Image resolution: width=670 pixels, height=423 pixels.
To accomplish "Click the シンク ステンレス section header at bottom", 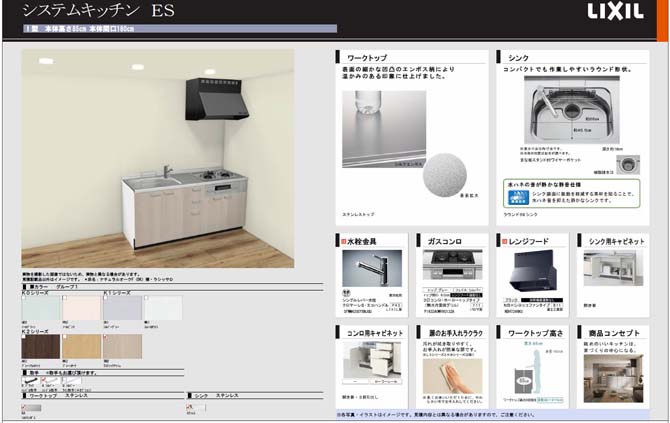I will point(255,396).
